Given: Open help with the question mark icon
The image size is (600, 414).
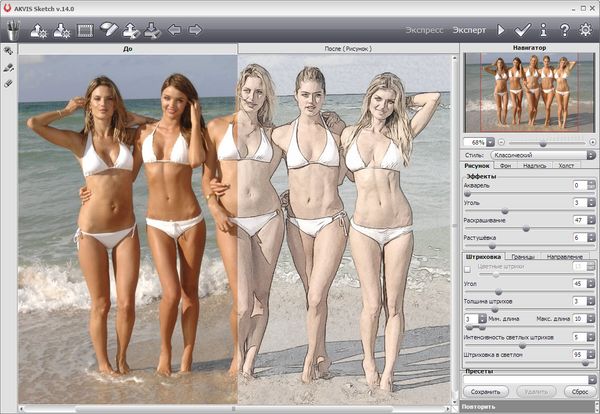Looking at the screenshot, I should [564, 30].
